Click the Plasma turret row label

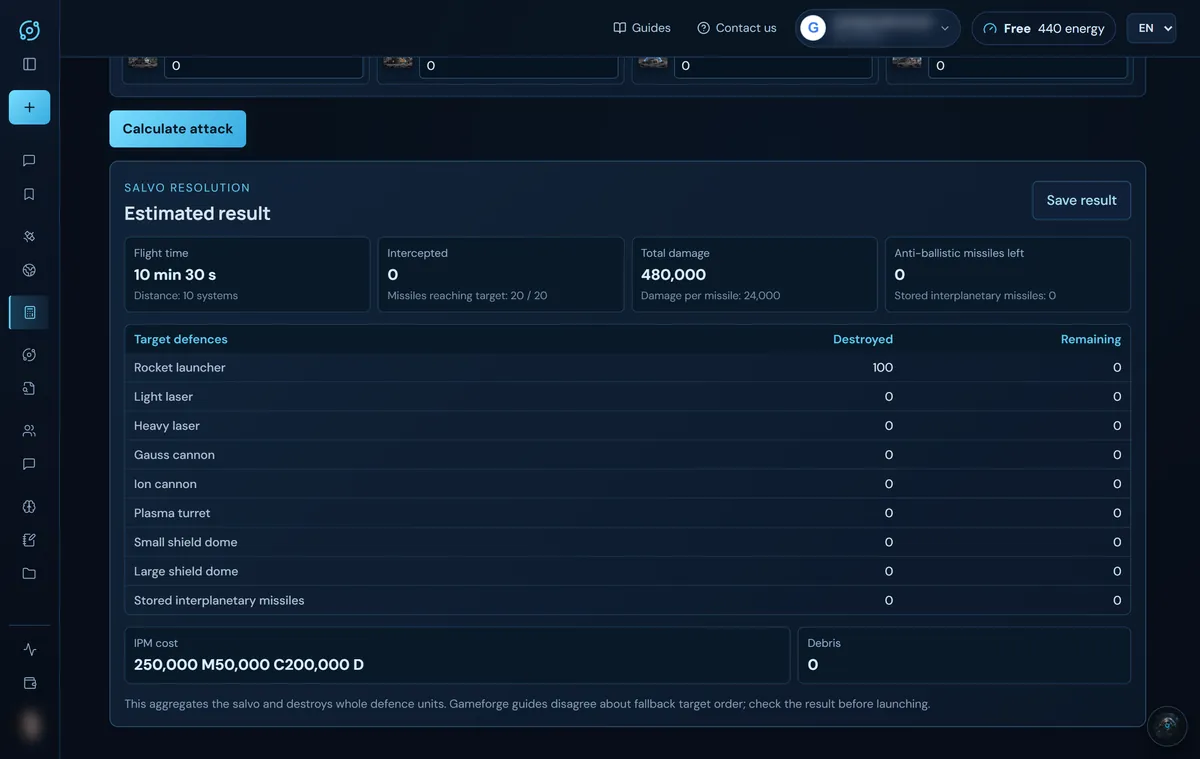point(172,512)
